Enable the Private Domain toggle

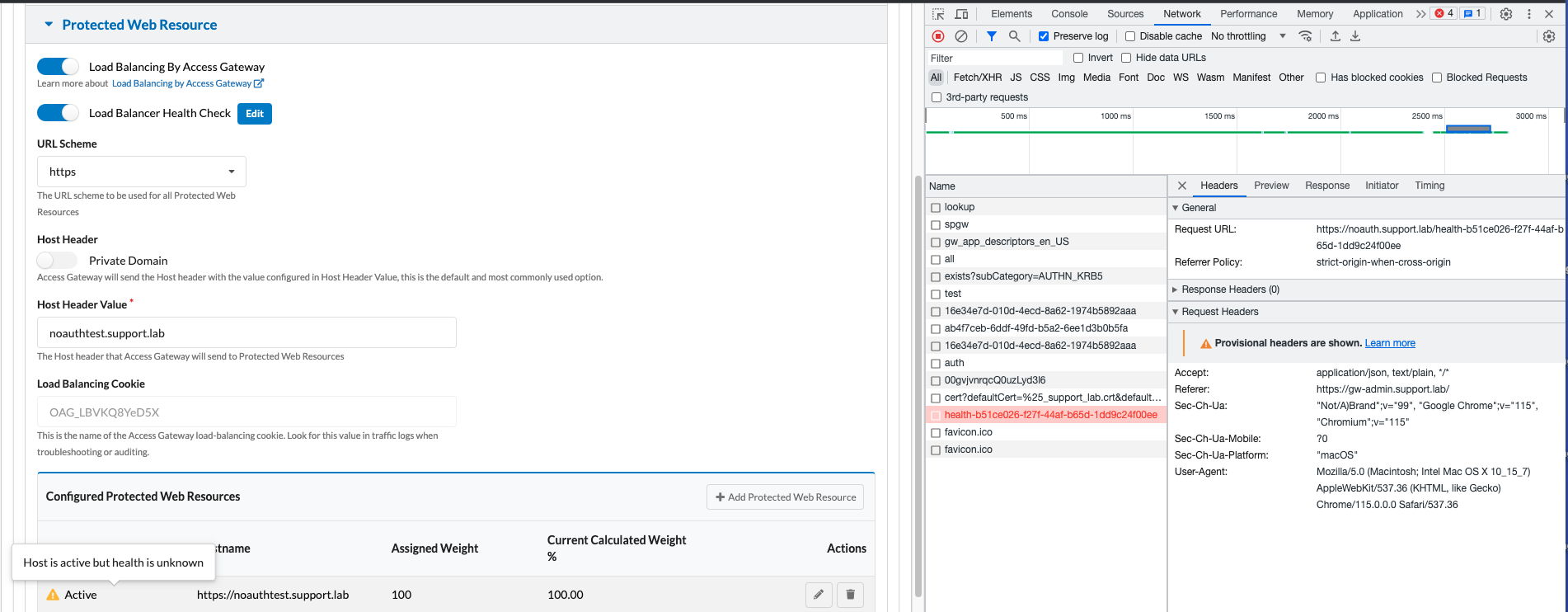click(56, 261)
